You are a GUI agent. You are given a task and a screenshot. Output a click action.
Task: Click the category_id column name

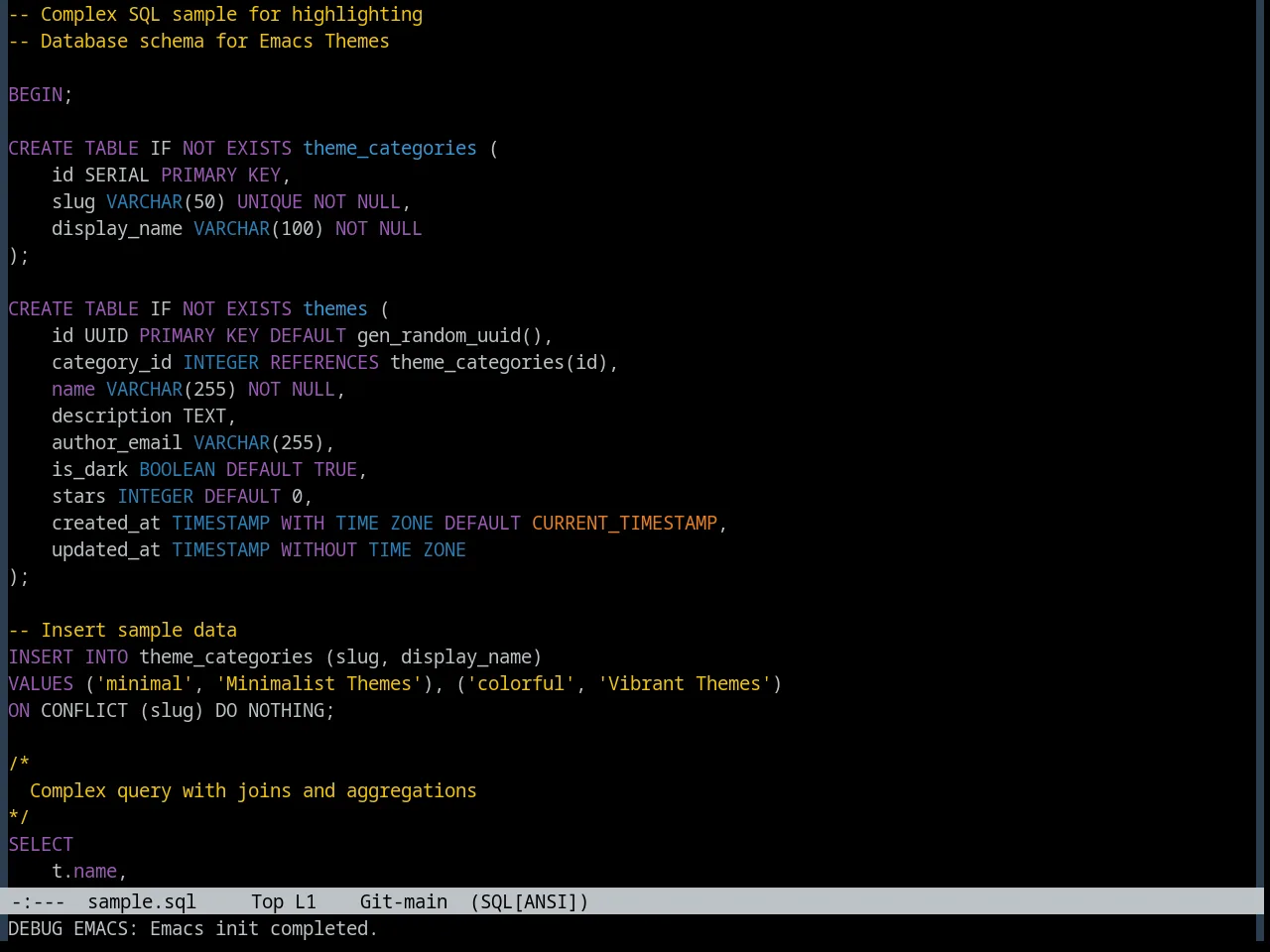pos(112,362)
